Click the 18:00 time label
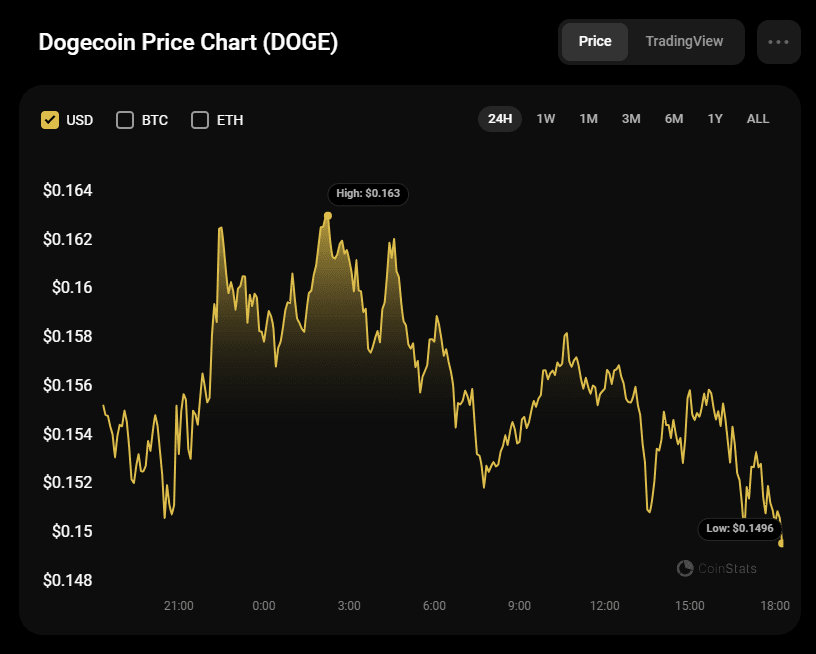The image size is (816, 654). pyautogui.click(x=773, y=606)
